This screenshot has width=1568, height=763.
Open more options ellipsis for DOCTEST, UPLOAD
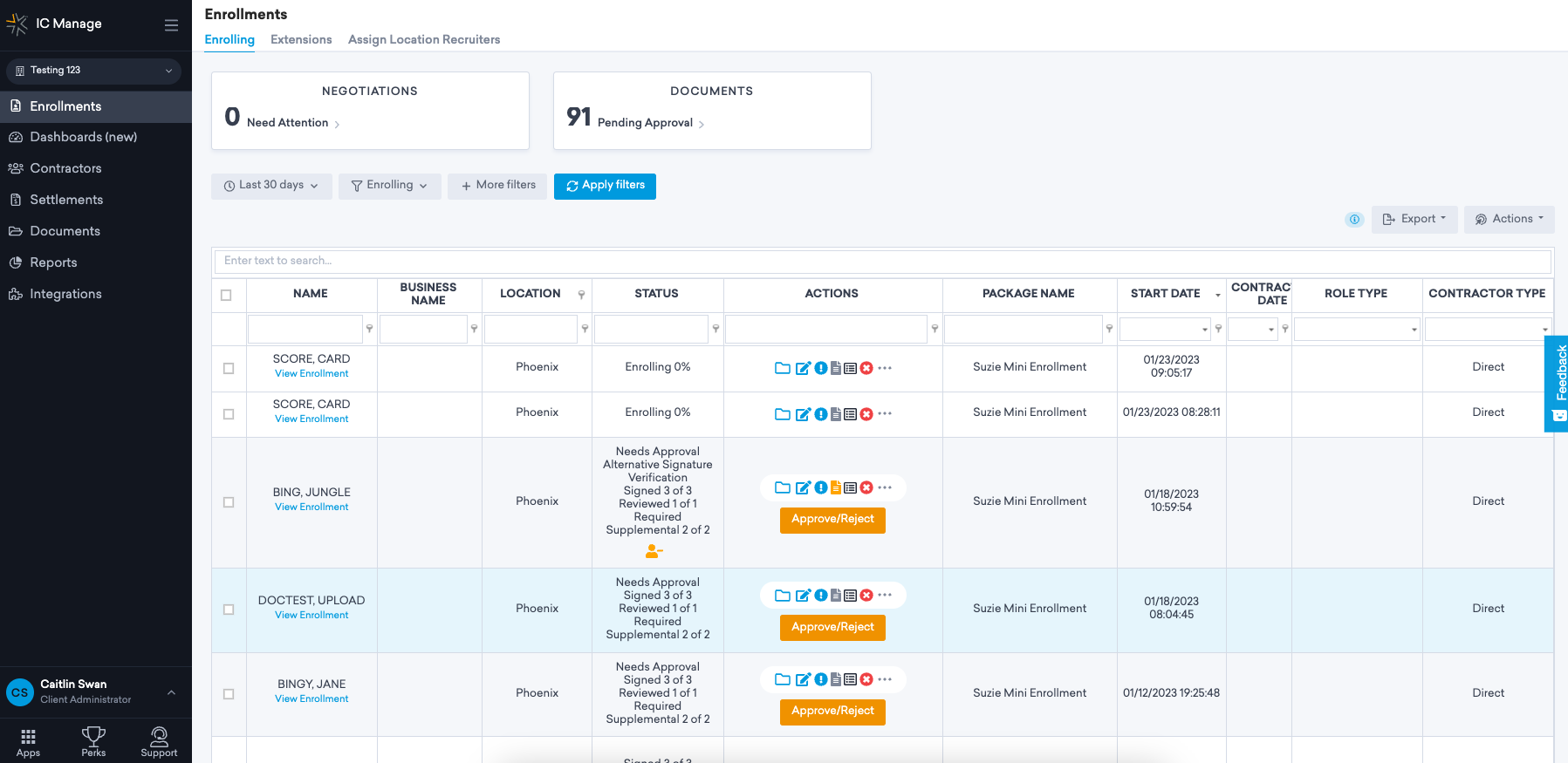coord(886,595)
